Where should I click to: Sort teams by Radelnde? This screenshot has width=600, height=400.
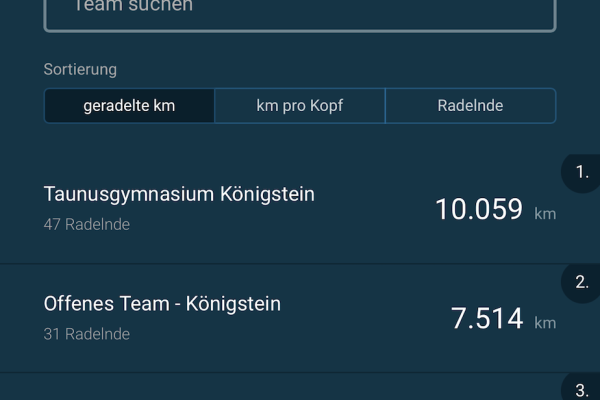[x=470, y=106]
